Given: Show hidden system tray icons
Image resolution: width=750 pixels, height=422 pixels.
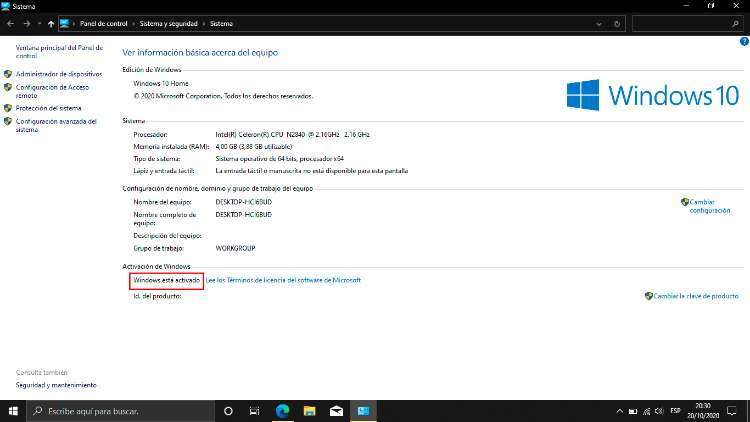Looking at the screenshot, I should point(619,411).
